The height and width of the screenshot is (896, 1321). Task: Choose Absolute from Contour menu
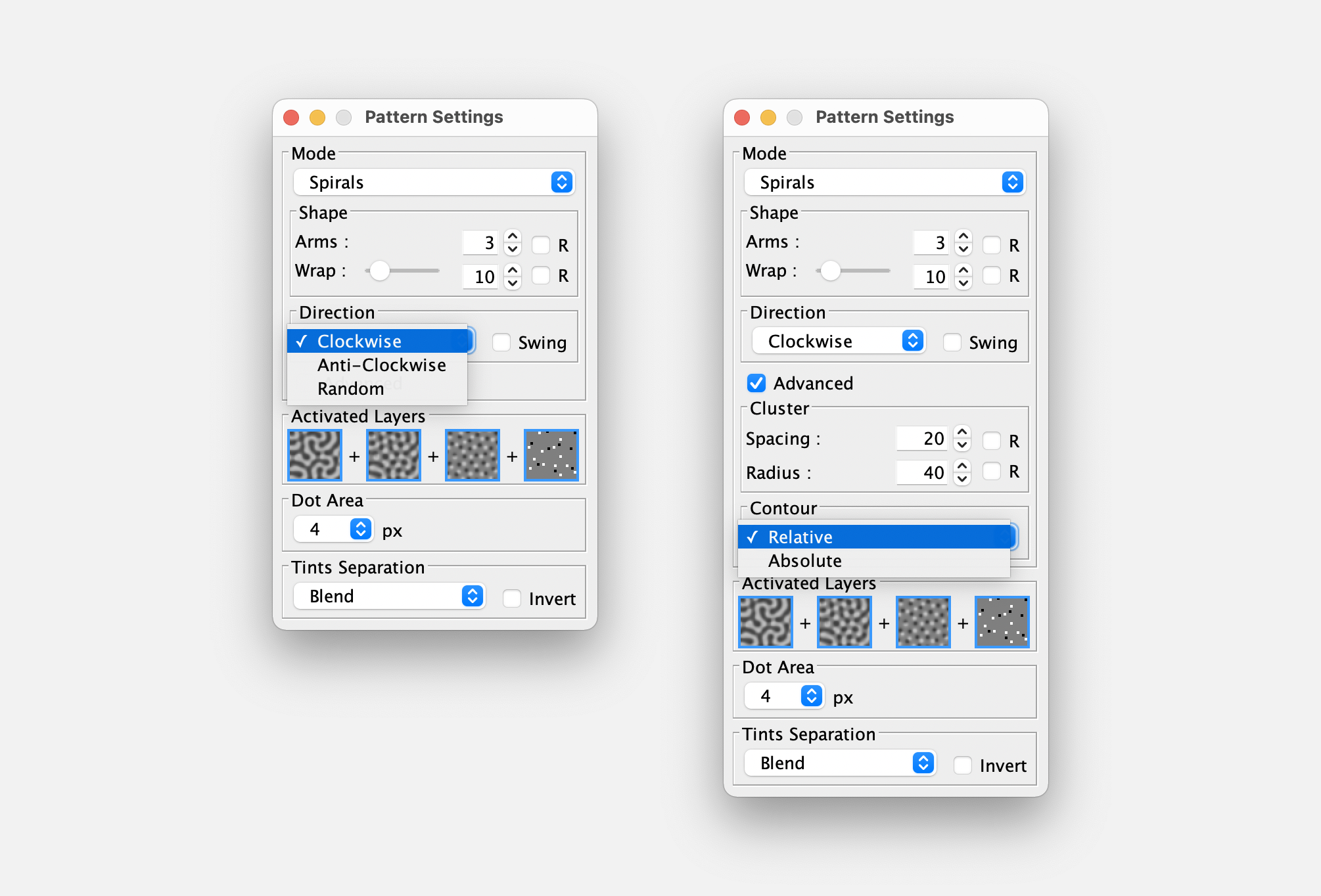click(804, 561)
